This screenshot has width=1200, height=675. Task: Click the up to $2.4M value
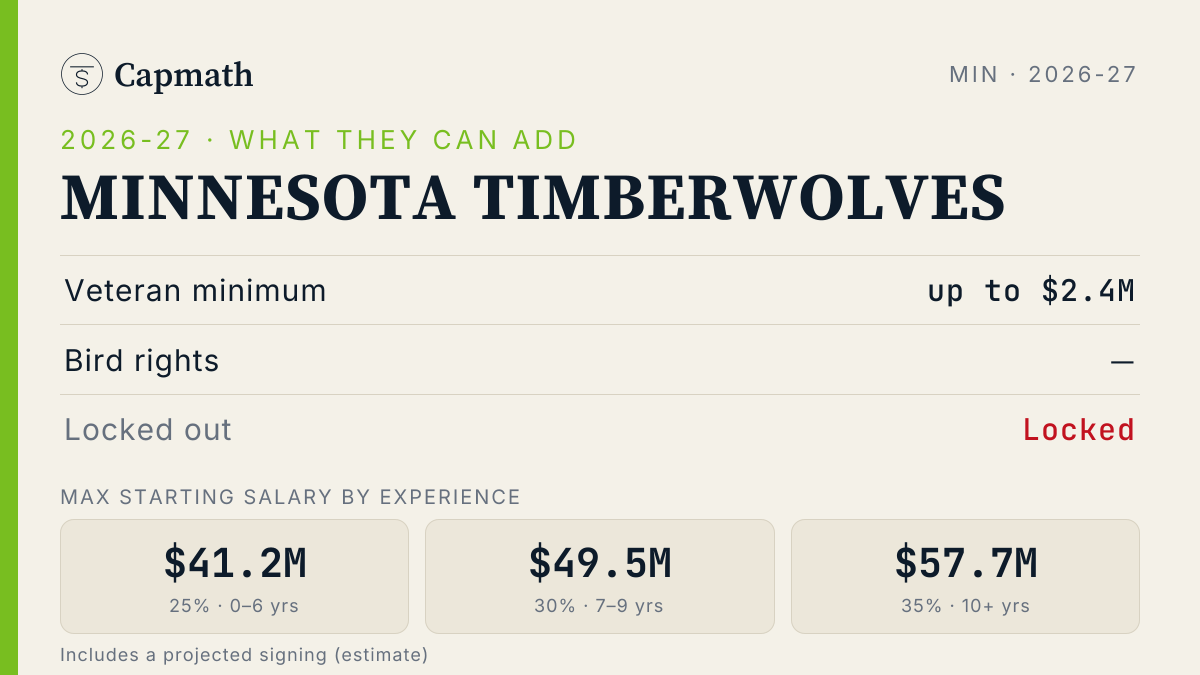[x=1031, y=291]
